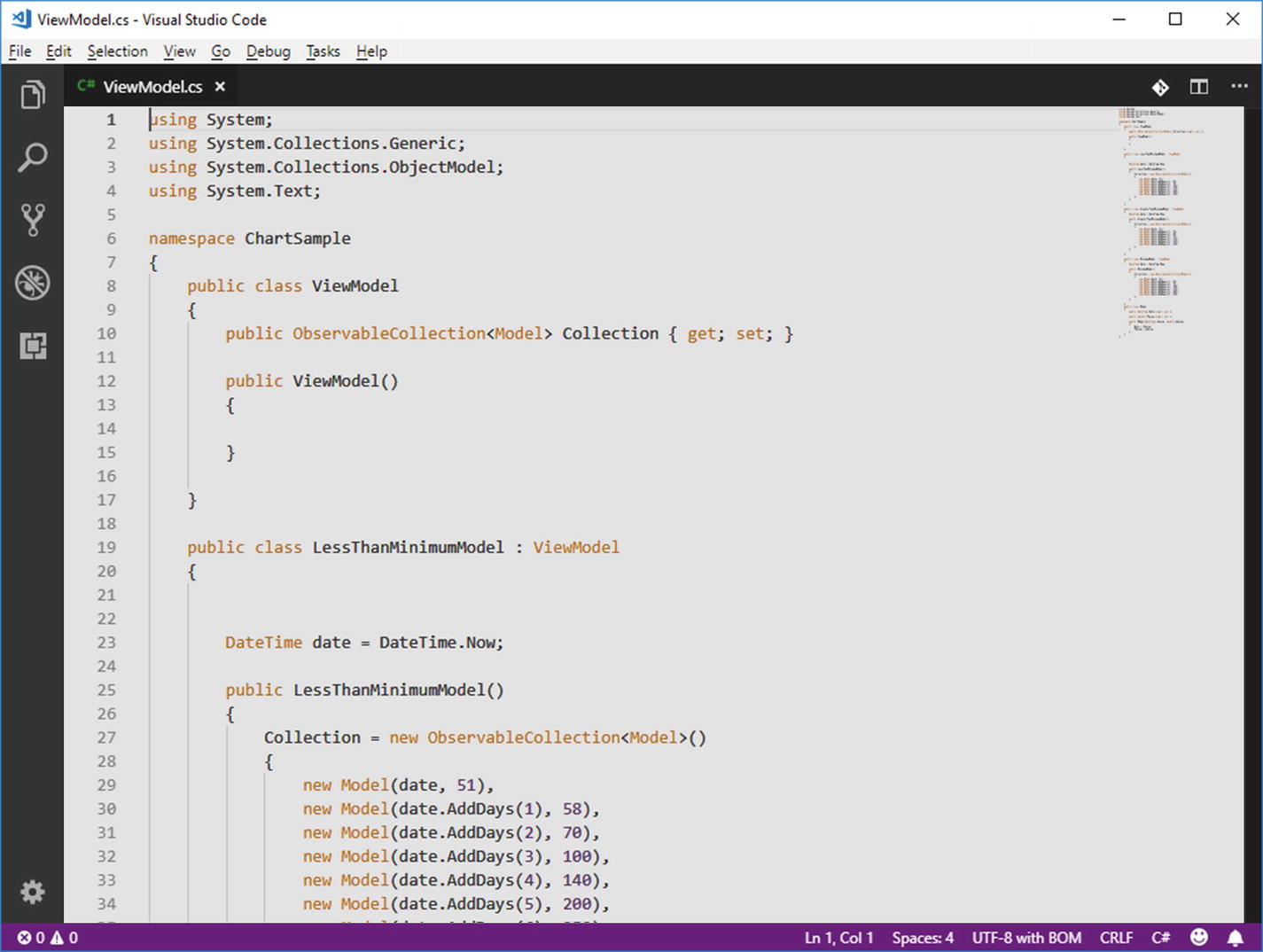The width and height of the screenshot is (1263, 952).
Task: Open the Search panel
Action: click(x=33, y=157)
